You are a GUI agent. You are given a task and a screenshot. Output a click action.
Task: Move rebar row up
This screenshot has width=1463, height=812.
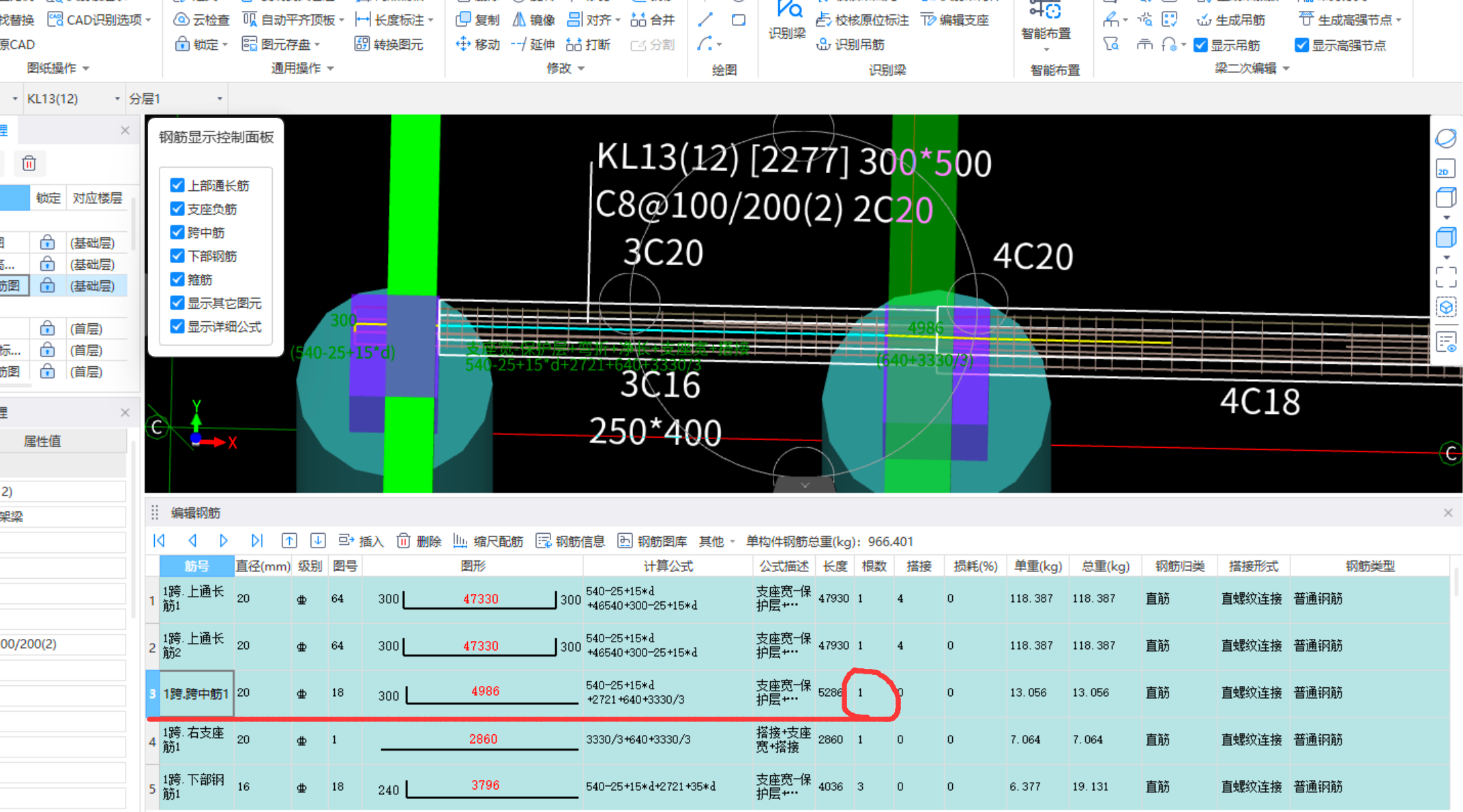click(x=289, y=541)
